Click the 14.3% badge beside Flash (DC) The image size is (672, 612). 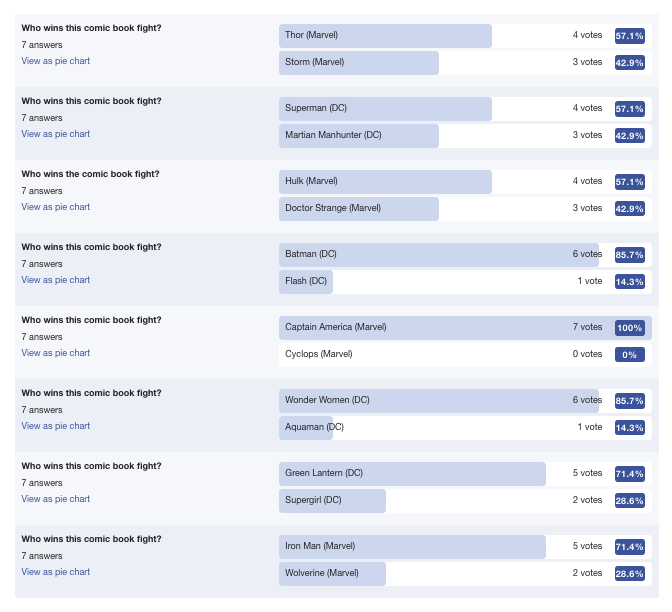(630, 282)
